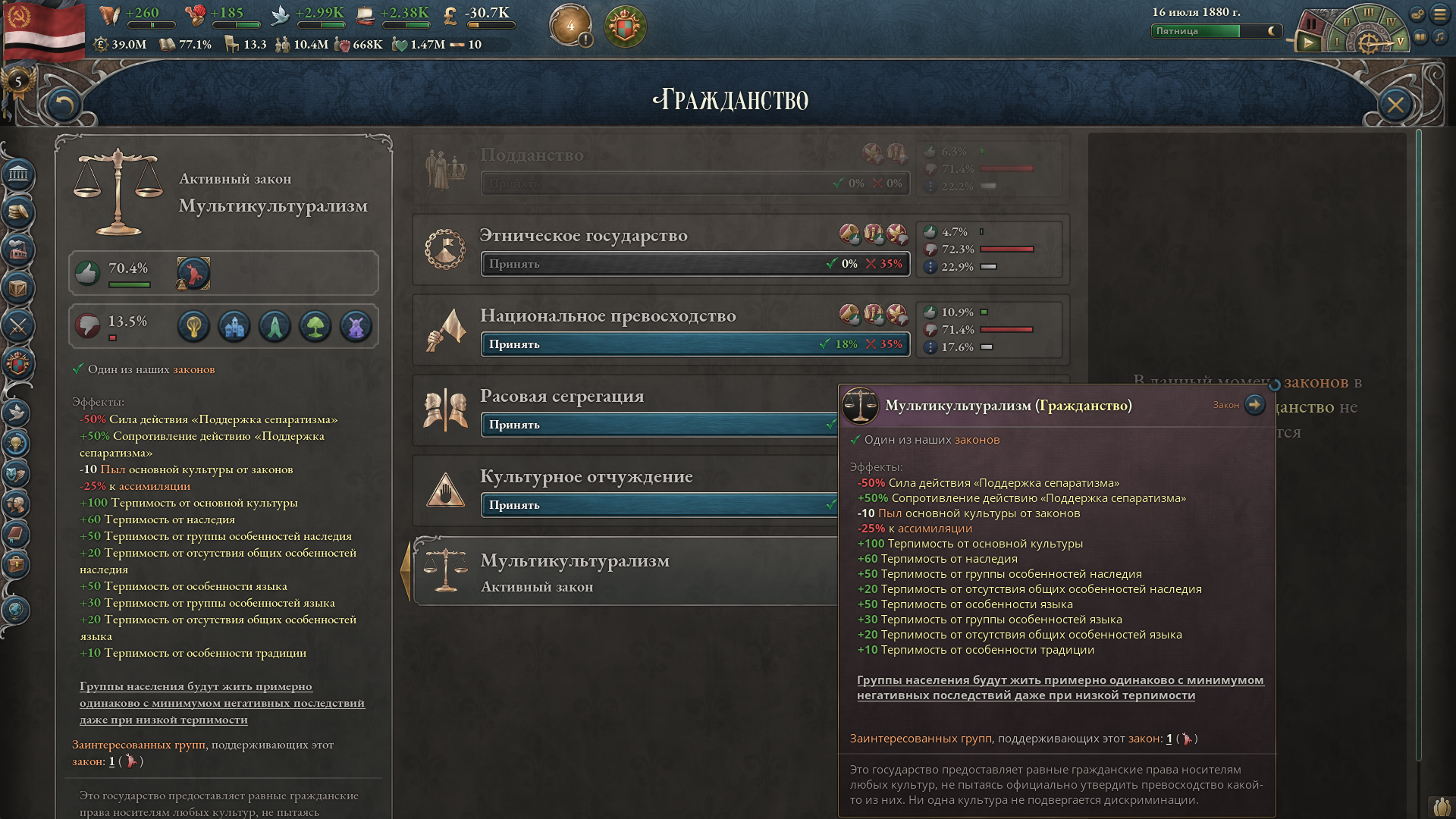Toggle the game pause button

(x=1310, y=24)
